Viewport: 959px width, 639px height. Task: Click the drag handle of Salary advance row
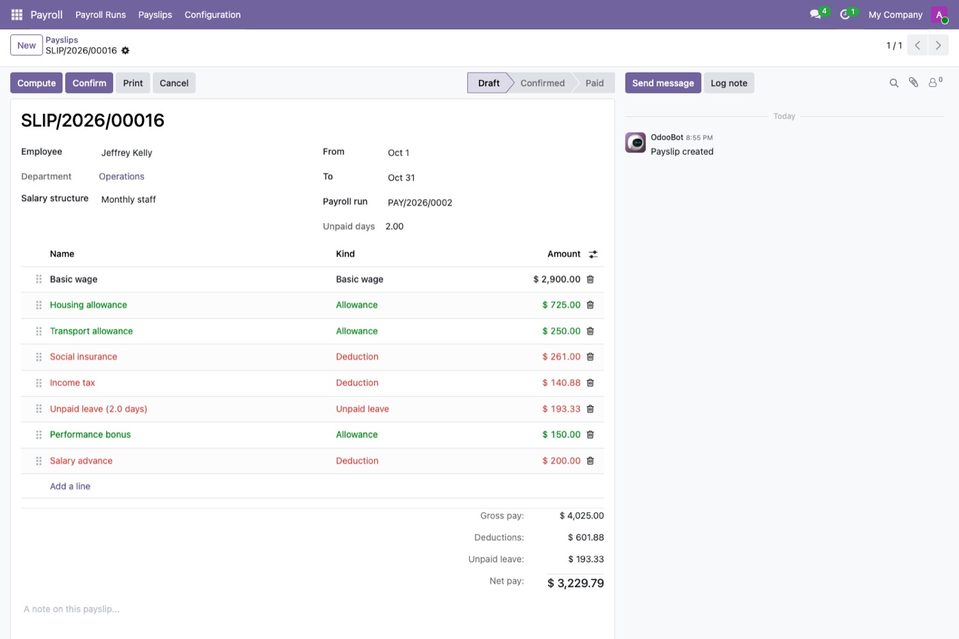[x=39, y=461]
